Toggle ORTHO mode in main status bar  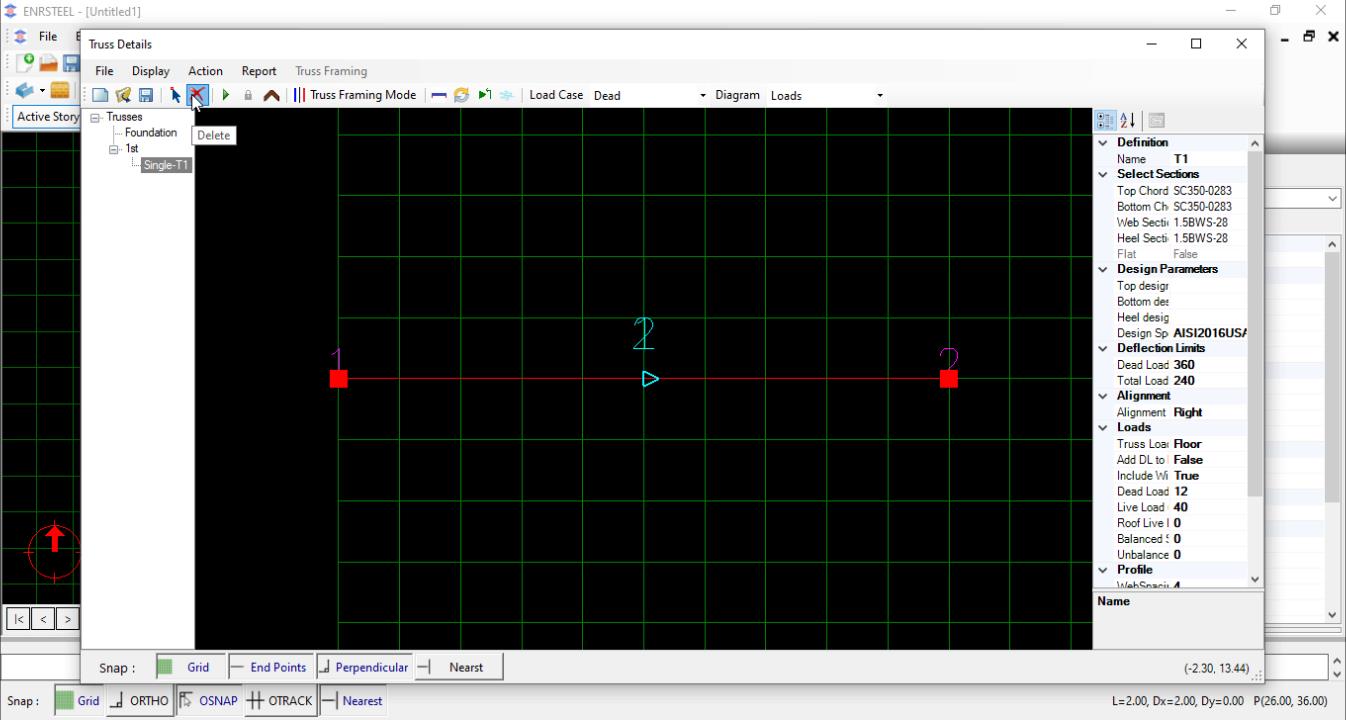click(x=140, y=701)
